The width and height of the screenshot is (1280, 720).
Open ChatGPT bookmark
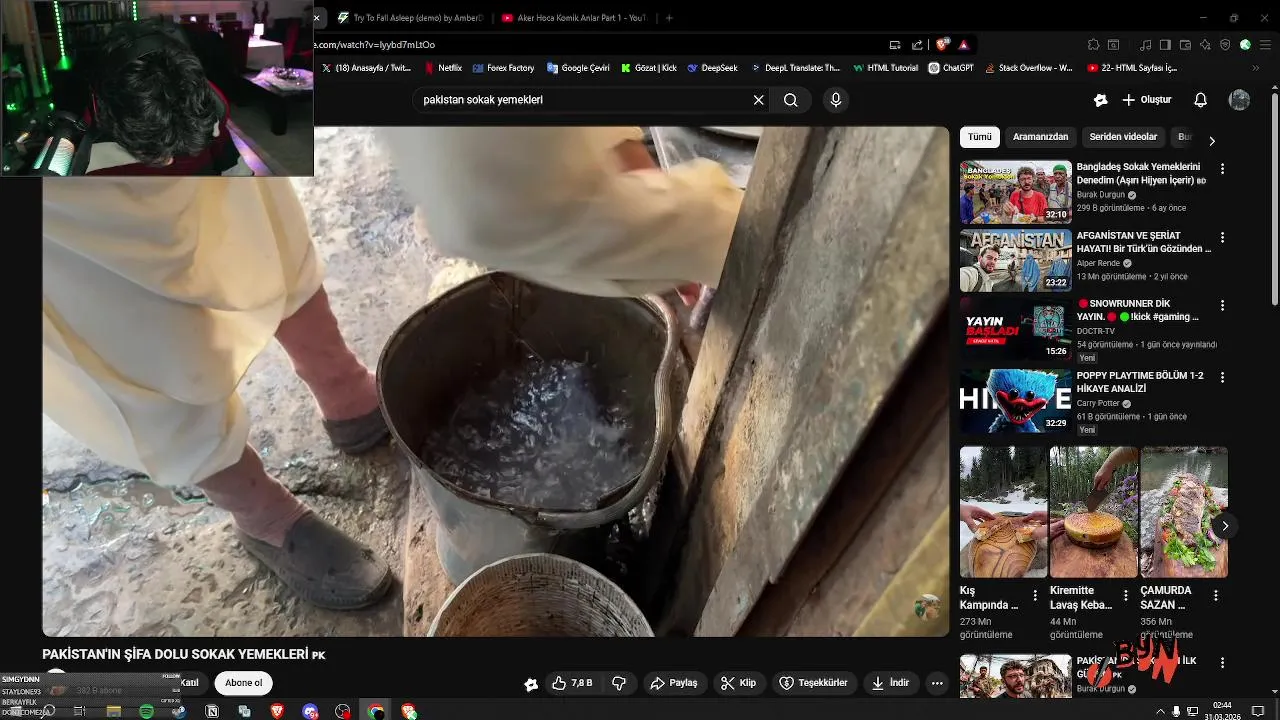coord(951,68)
